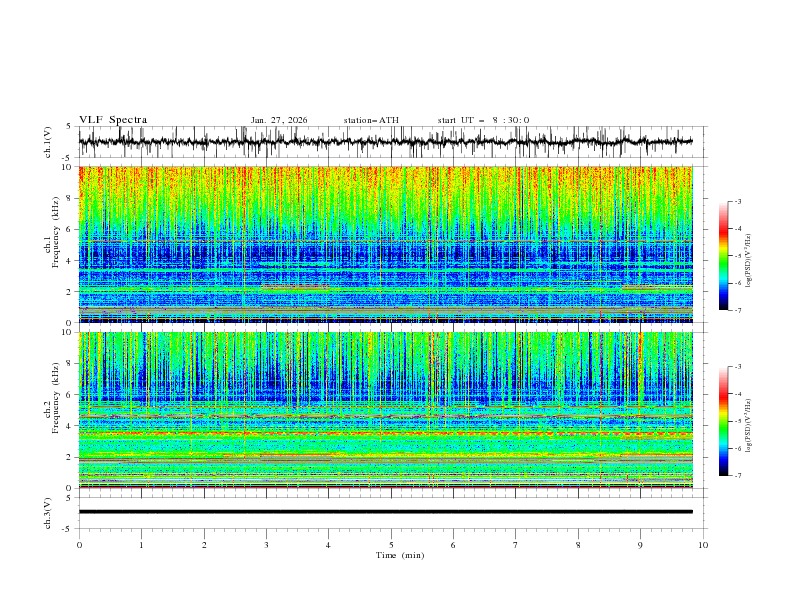
Task: Click the '4' kHz tick on ch.2 axis
Action: pos(71,426)
